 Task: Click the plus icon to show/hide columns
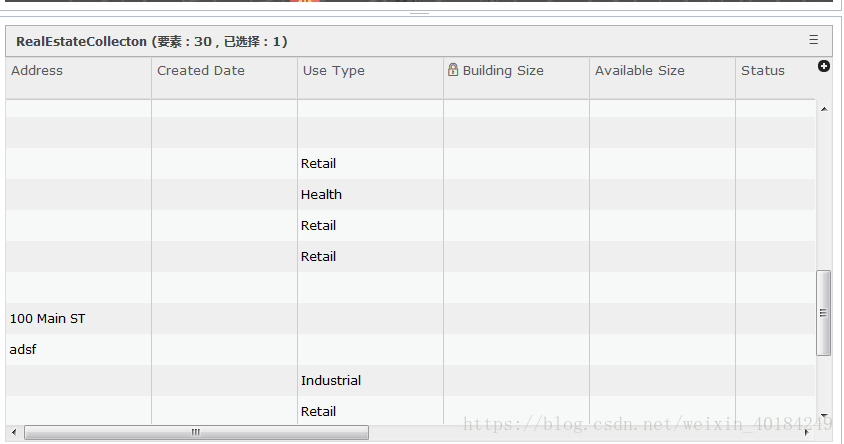tap(824, 66)
